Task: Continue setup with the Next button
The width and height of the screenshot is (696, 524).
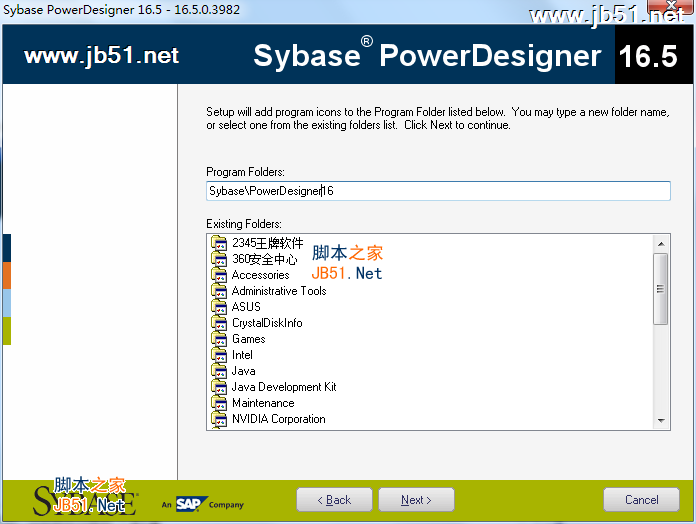Action: click(416, 500)
